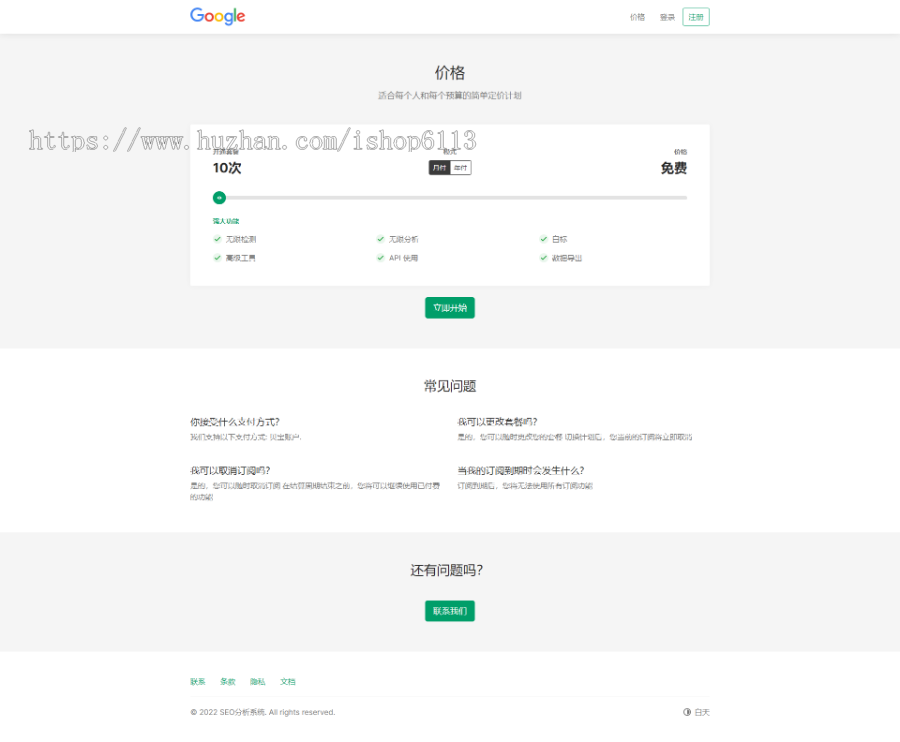Click the 高级工具 feature label
The image size is (900, 742).
[240, 258]
